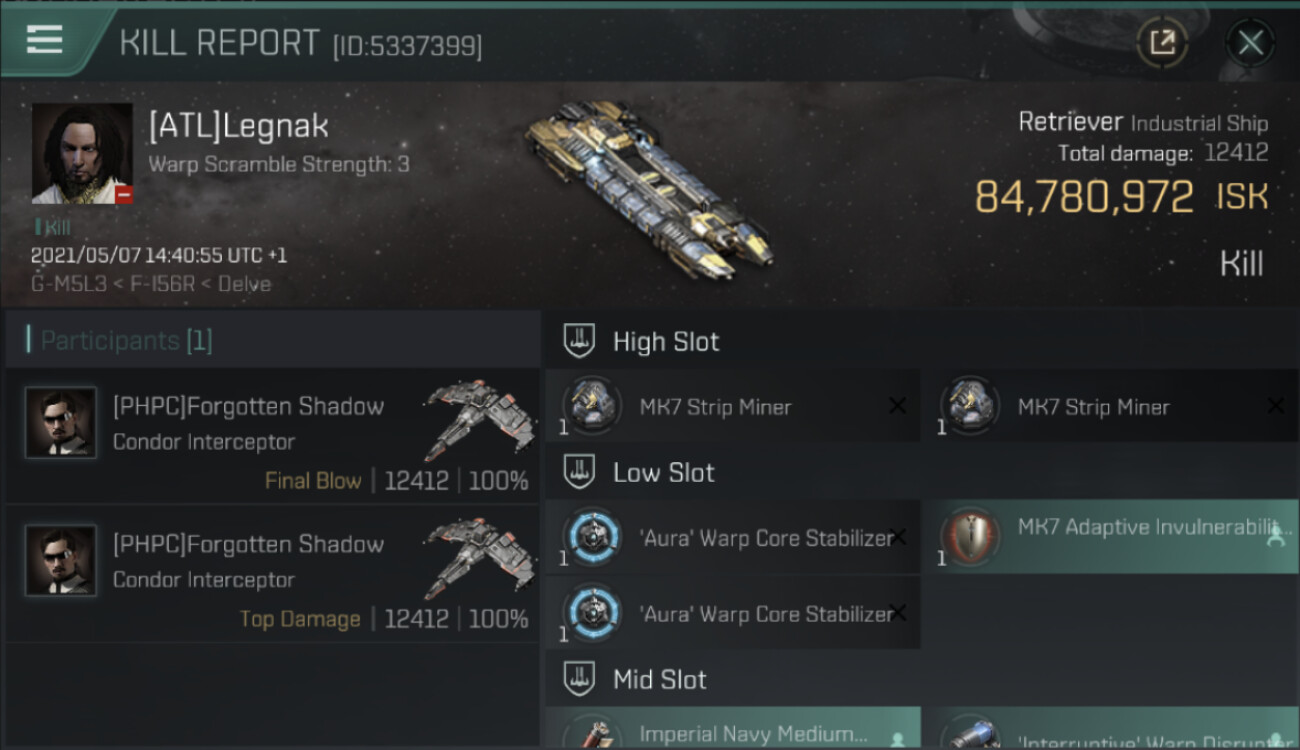Select second 'Aura' Warp Core Stabilizer icon

591,612
